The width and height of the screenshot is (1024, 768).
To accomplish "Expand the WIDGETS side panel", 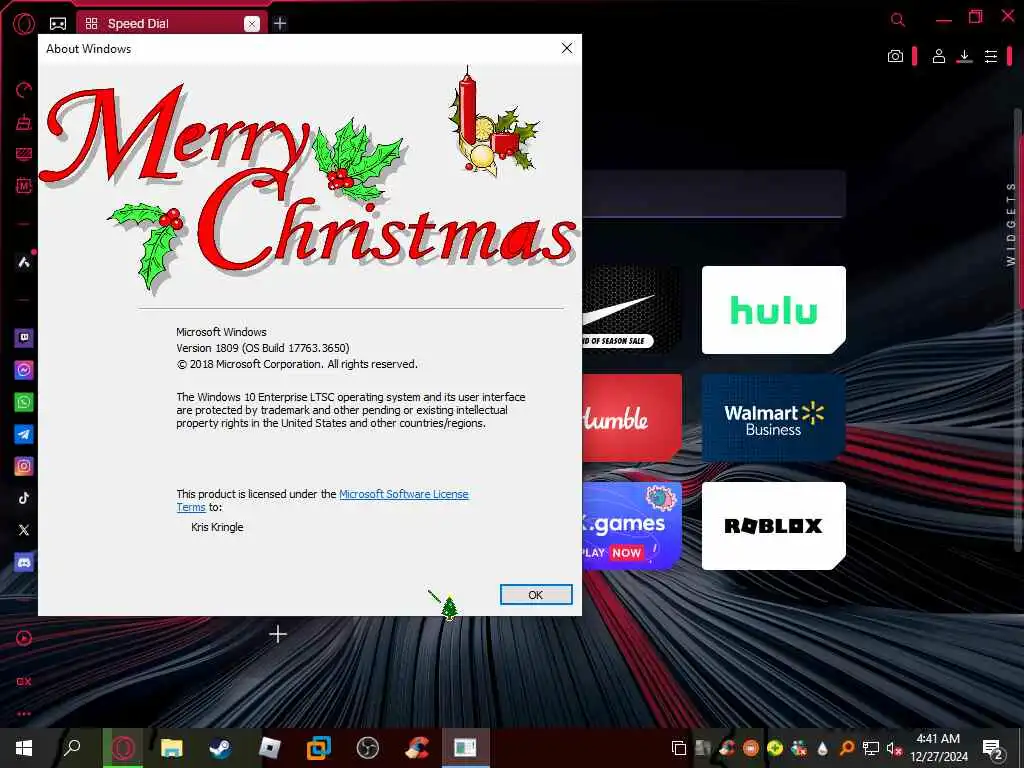I will pyautogui.click(x=1010, y=224).
